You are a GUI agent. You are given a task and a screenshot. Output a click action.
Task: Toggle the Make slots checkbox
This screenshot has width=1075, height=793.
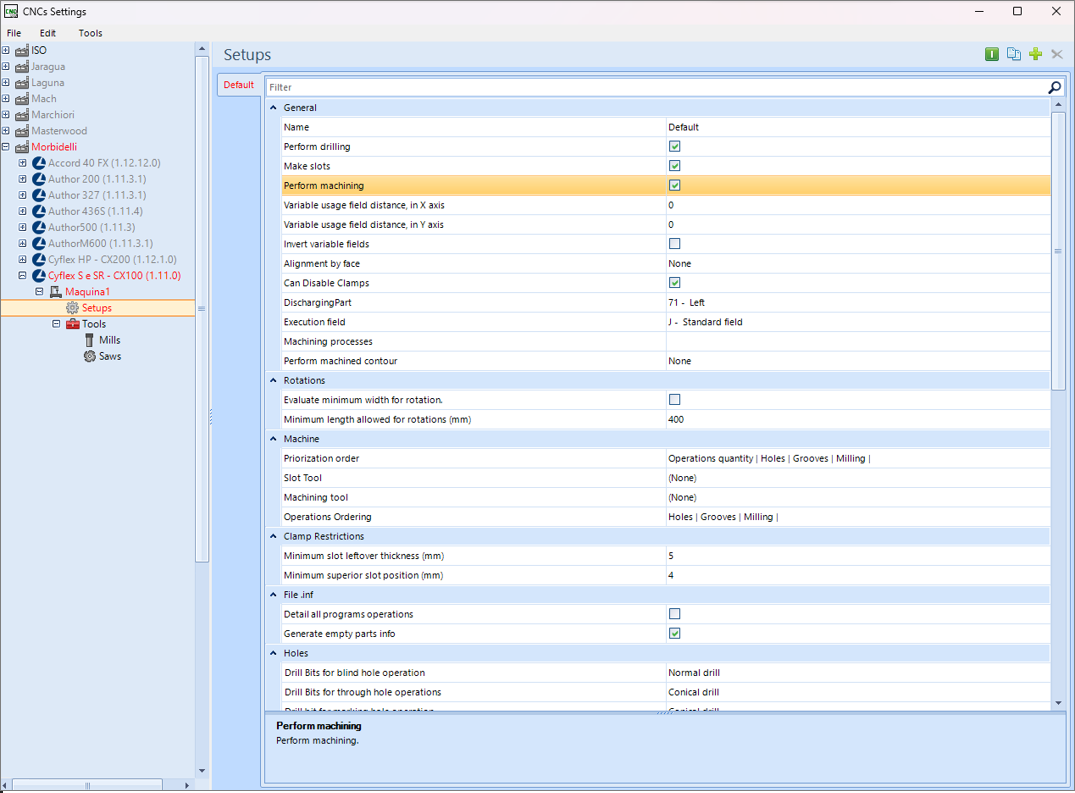[675, 166]
